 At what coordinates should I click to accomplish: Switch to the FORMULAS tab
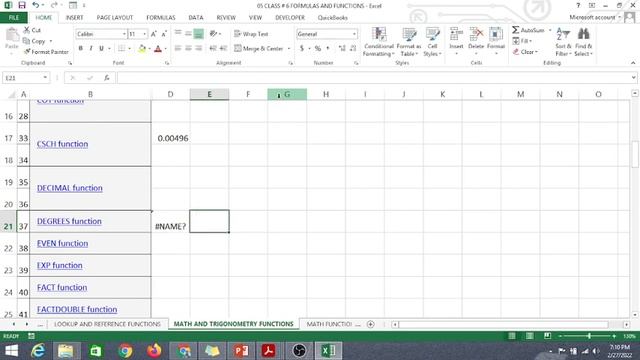coord(161,18)
